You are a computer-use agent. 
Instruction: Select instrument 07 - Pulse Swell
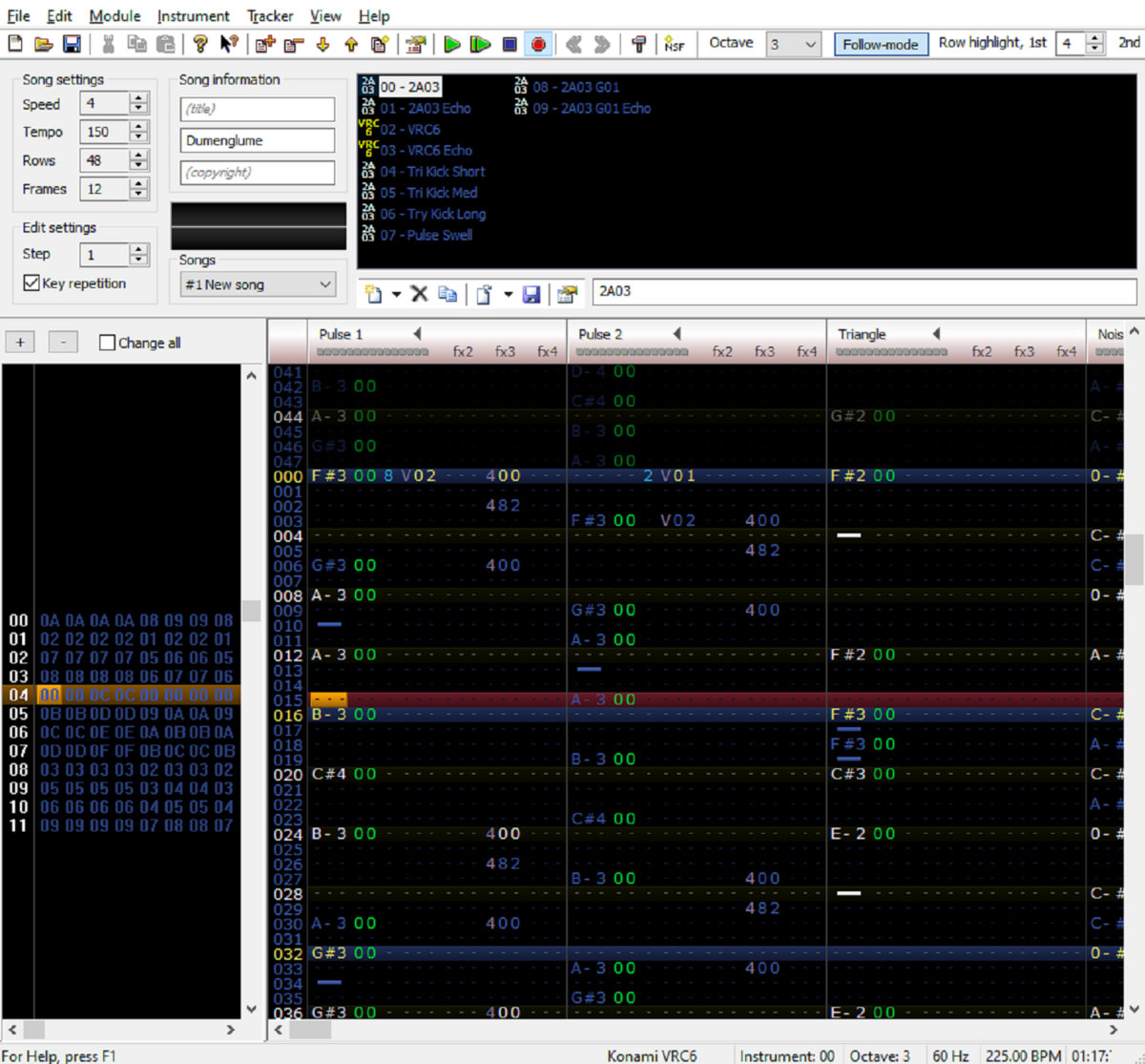click(x=427, y=235)
